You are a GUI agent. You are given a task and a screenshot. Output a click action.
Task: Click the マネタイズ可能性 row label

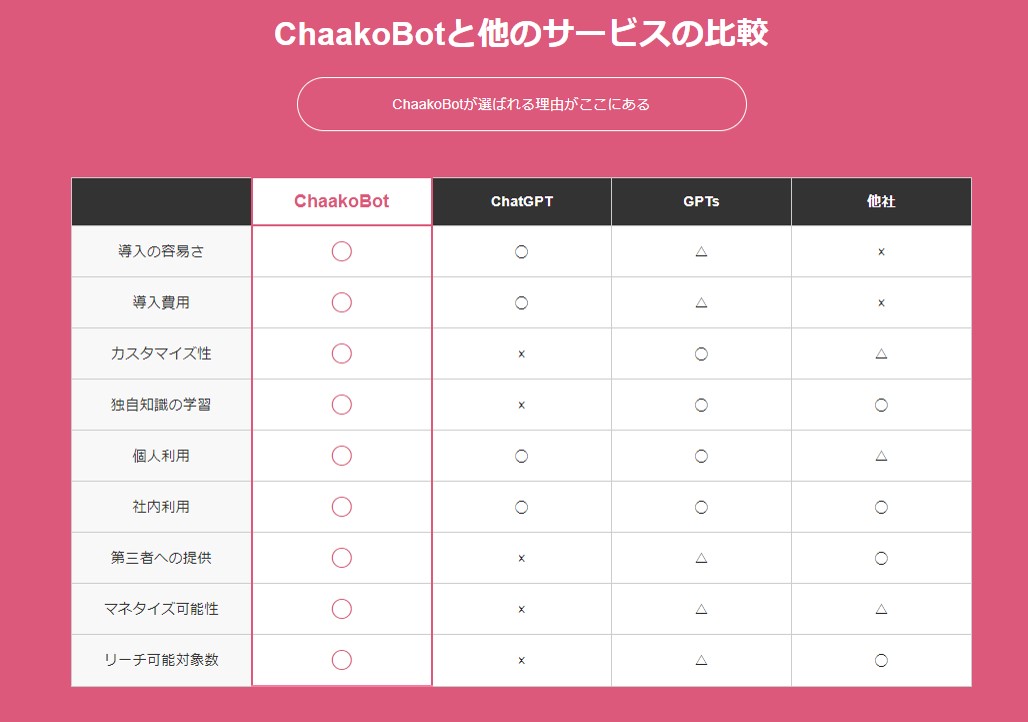[161, 609]
